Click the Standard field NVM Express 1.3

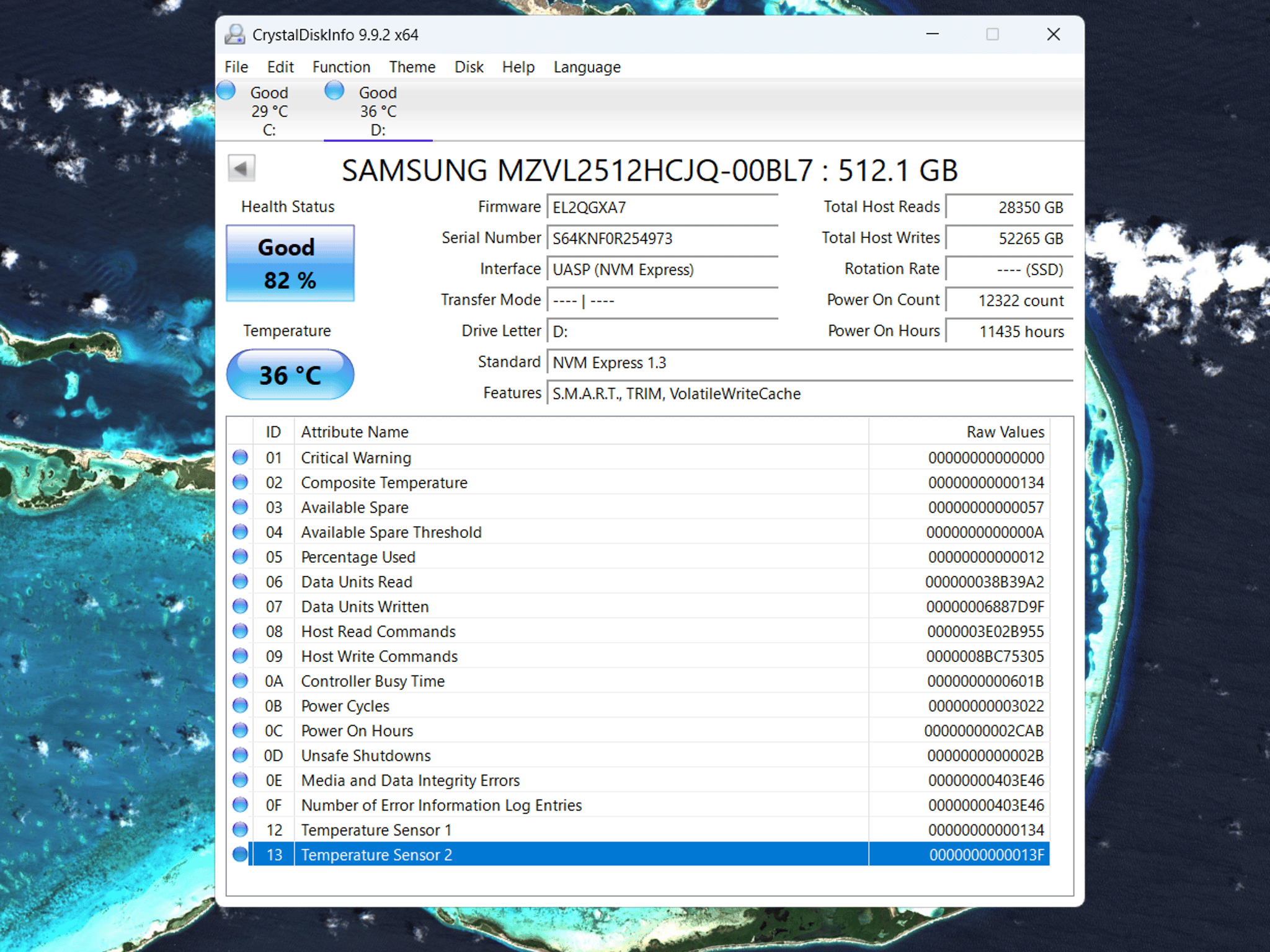pos(810,362)
